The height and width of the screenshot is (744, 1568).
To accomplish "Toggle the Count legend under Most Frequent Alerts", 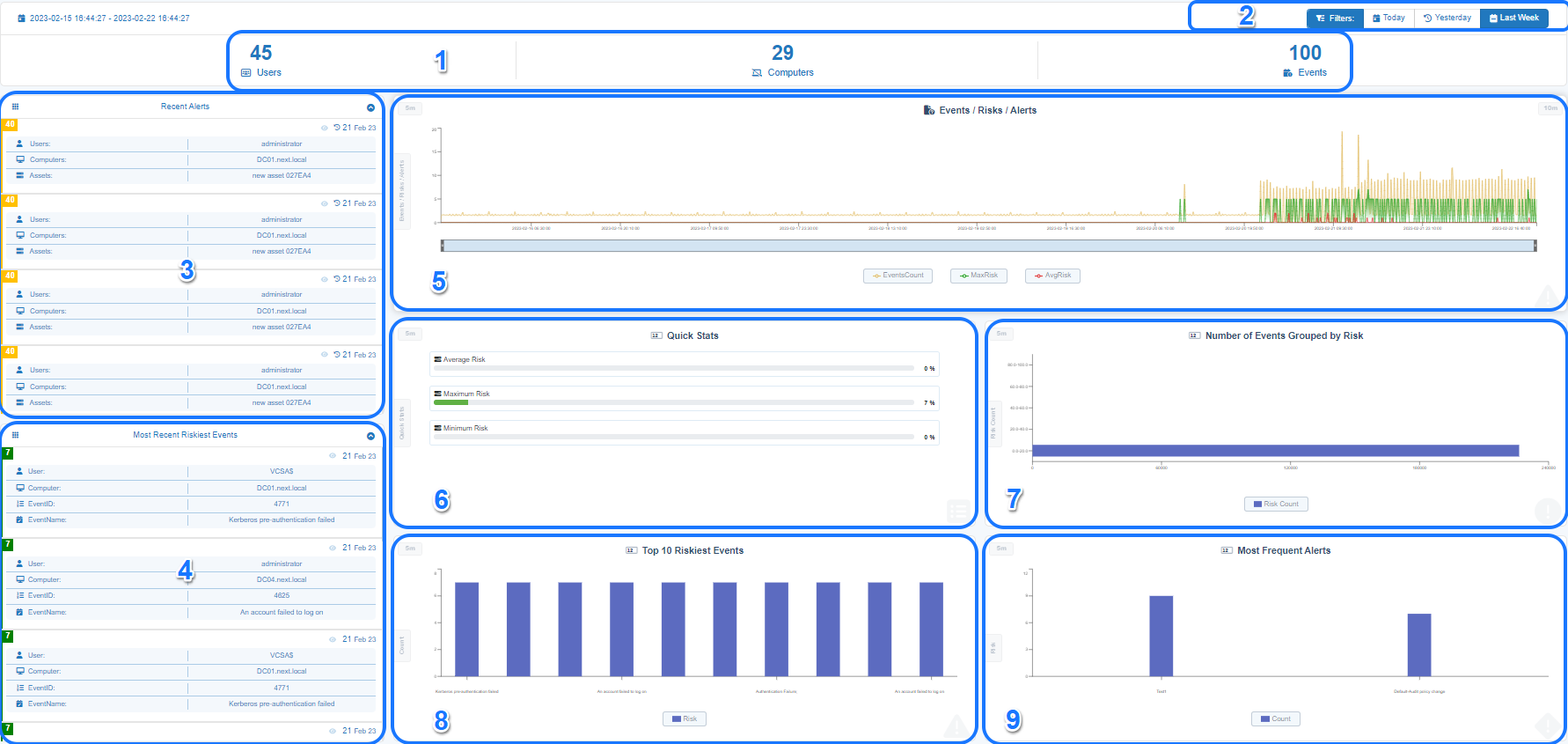I will pyautogui.click(x=1276, y=719).
